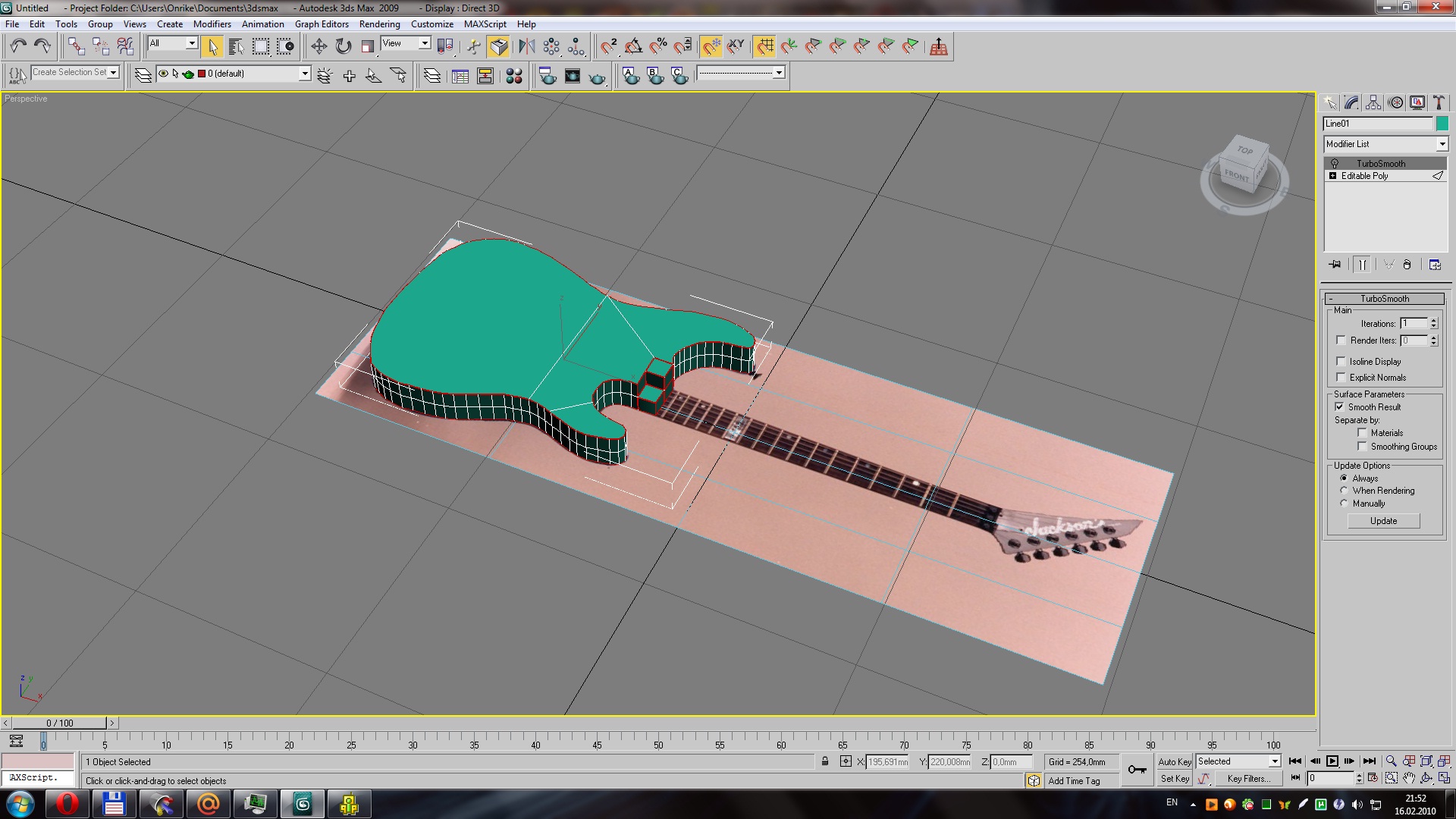Open the Modify command panel tab
This screenshot has width=1456, height=819.
[x=1351, y=103]
